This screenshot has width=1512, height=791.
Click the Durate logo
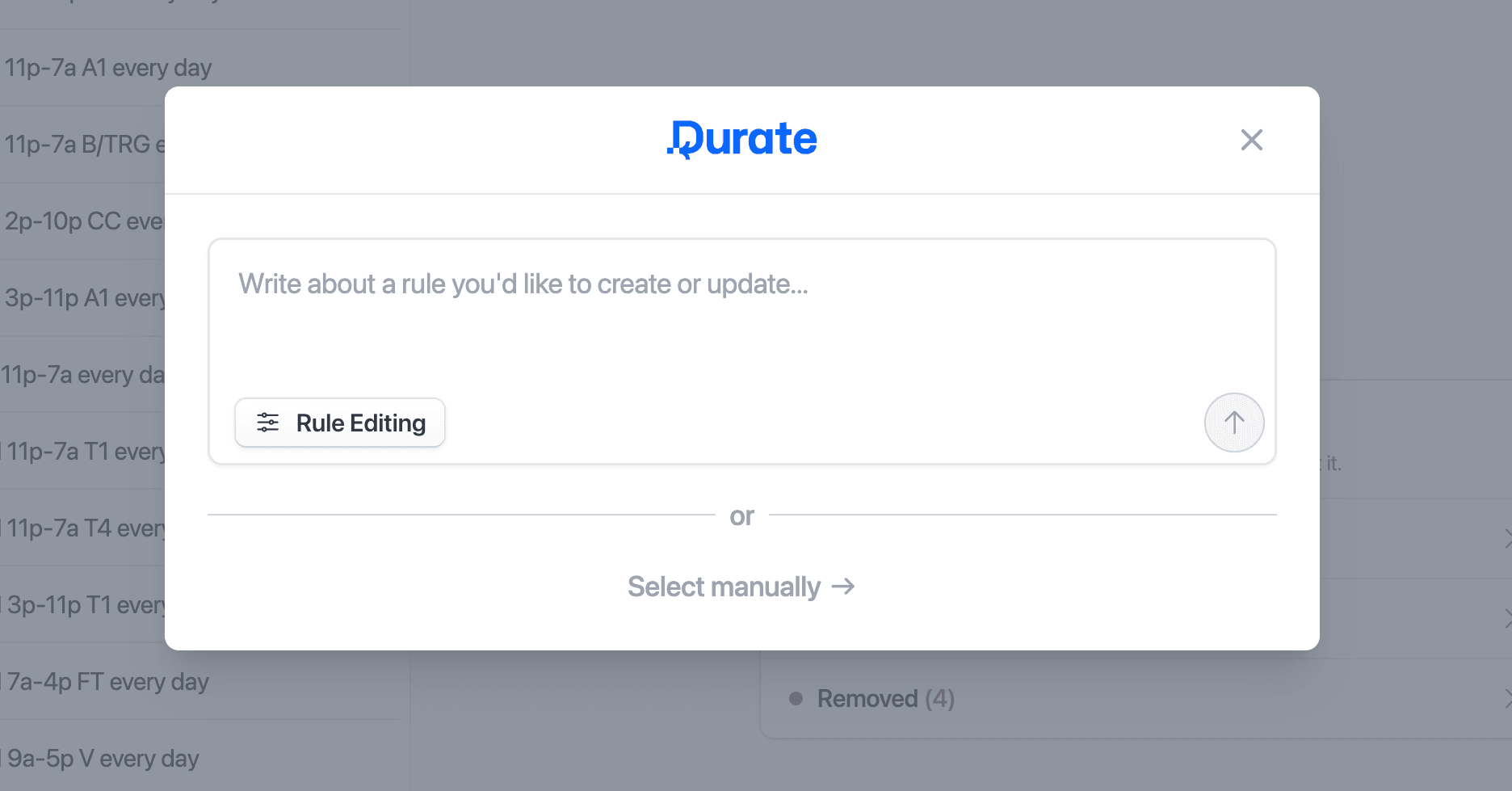(x=741, y=140)
